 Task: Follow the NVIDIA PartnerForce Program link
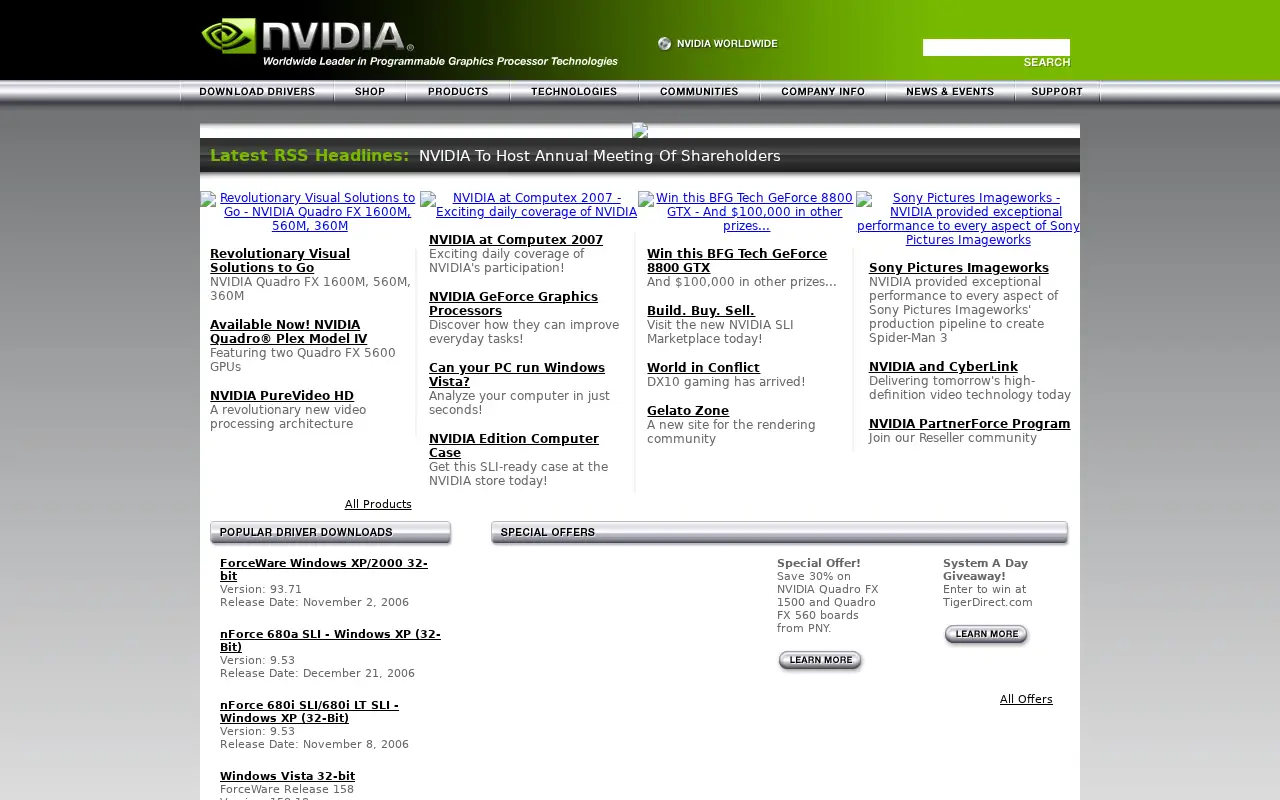coord(969,424)
